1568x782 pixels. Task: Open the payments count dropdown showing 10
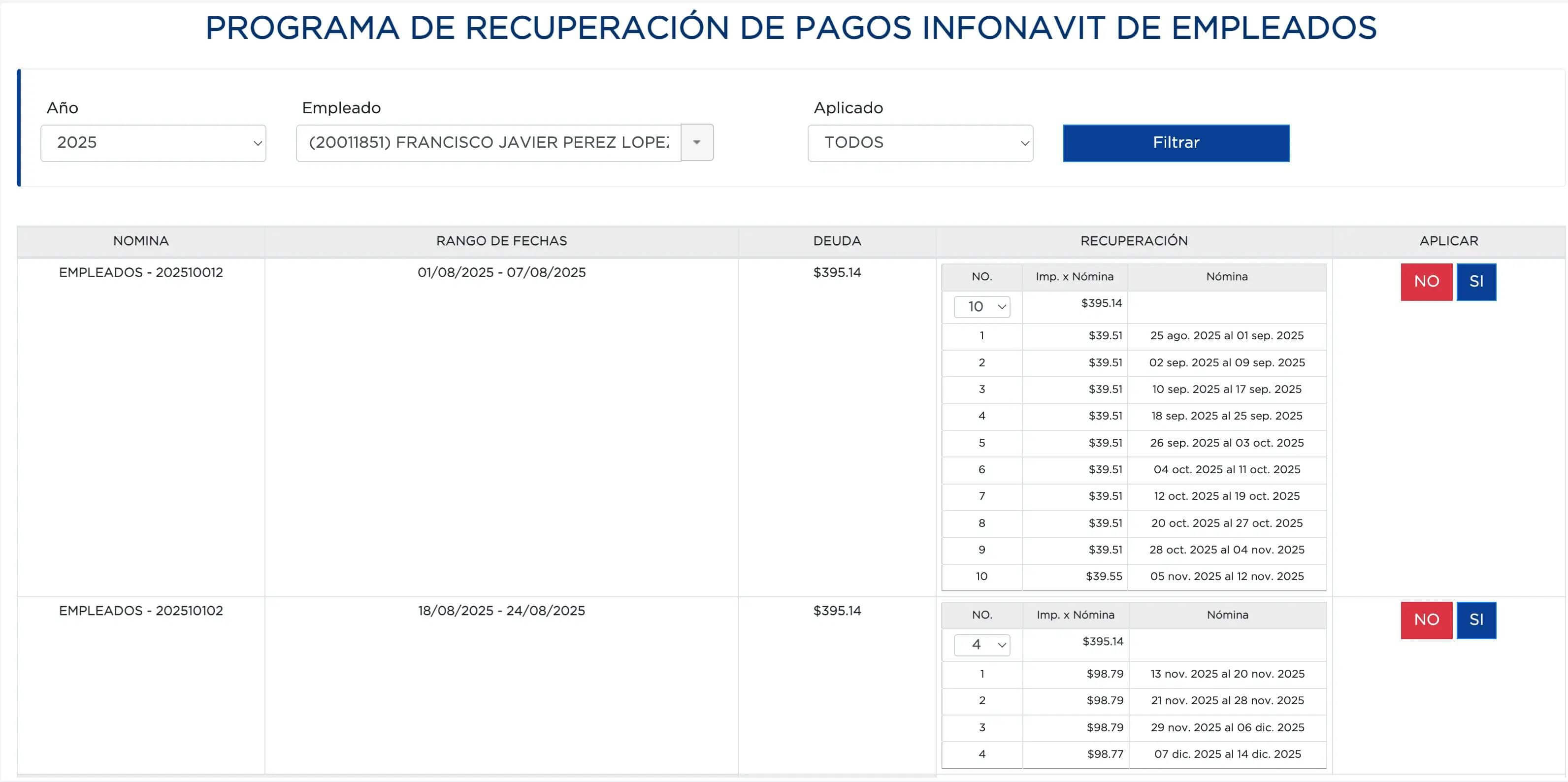(x=981, y=307)
